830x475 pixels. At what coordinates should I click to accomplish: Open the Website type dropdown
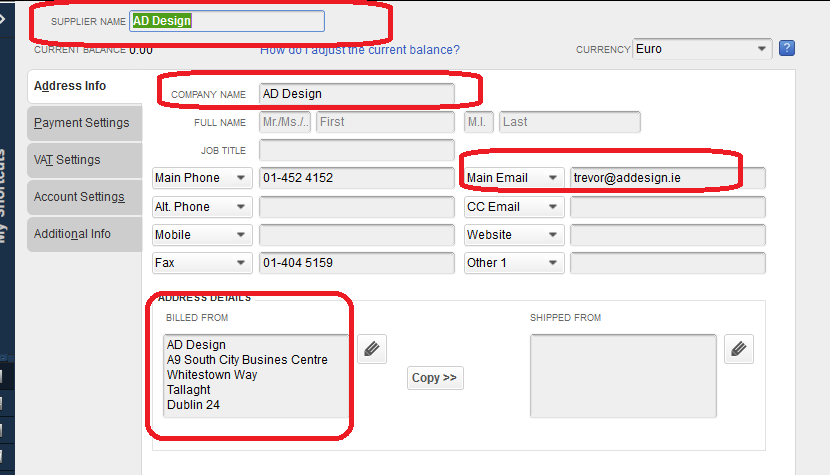(513, 235)
